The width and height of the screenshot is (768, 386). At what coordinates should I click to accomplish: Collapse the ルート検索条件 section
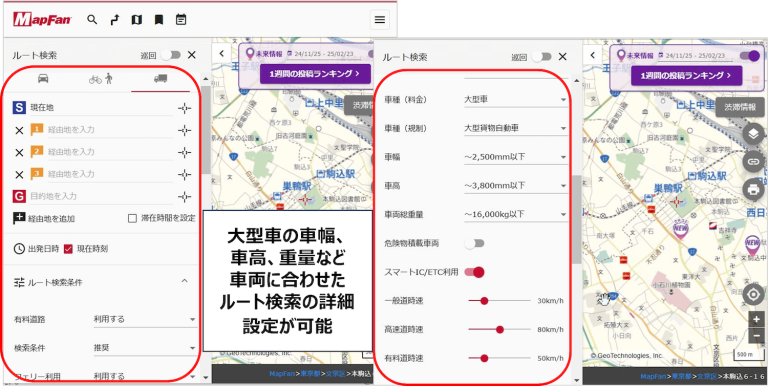[185, 281]
